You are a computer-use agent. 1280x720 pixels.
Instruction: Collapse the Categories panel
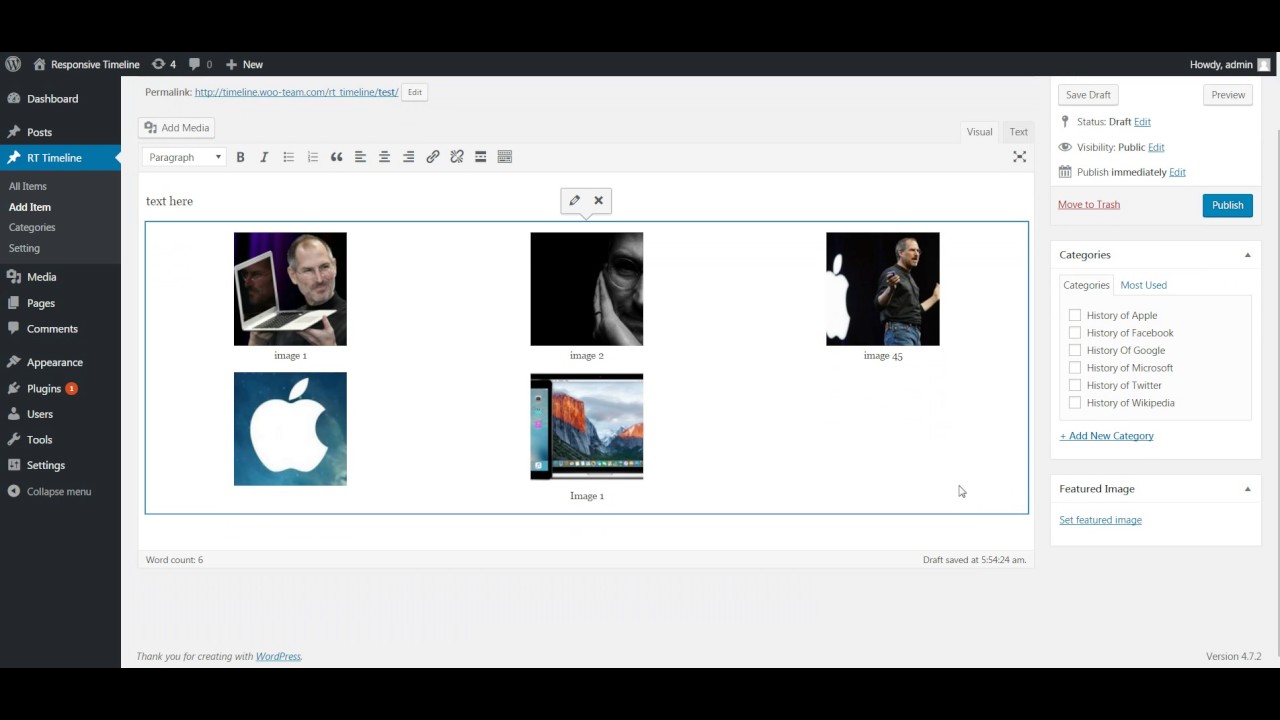[1247, 255]
